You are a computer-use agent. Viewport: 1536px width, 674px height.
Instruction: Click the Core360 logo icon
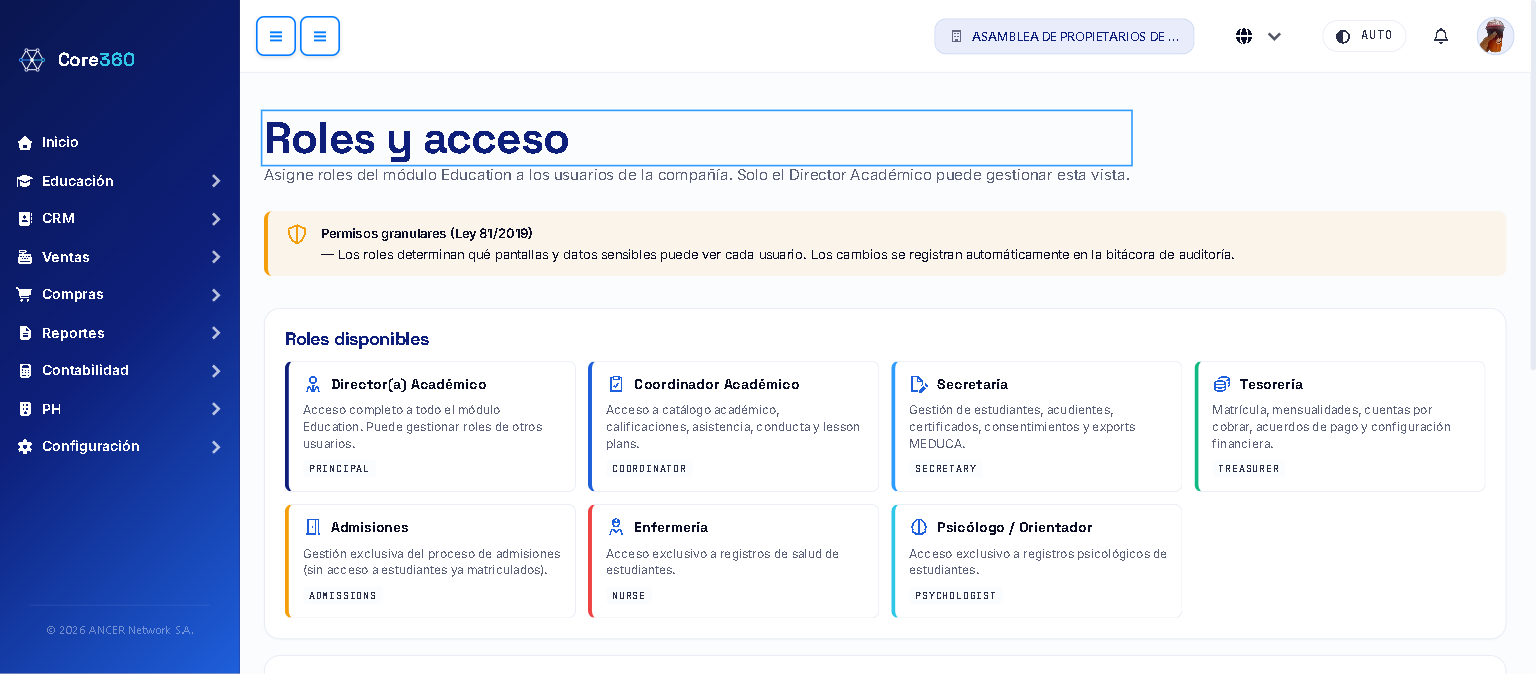click(x=32, y=60)
